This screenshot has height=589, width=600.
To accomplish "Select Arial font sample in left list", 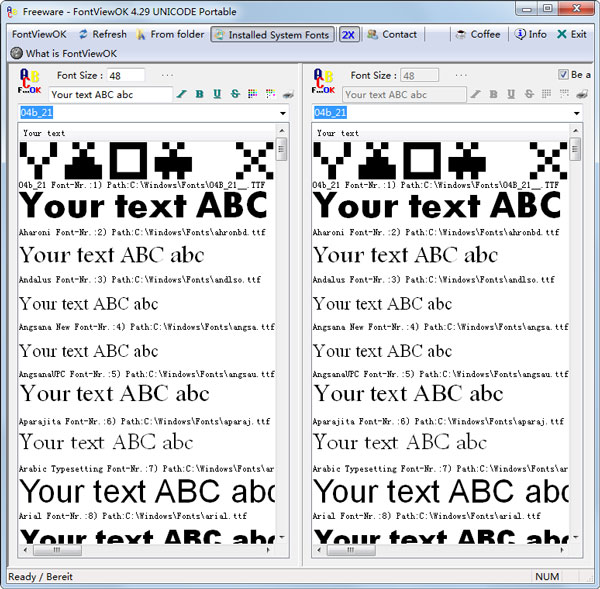I will click(x=147, y=491).
